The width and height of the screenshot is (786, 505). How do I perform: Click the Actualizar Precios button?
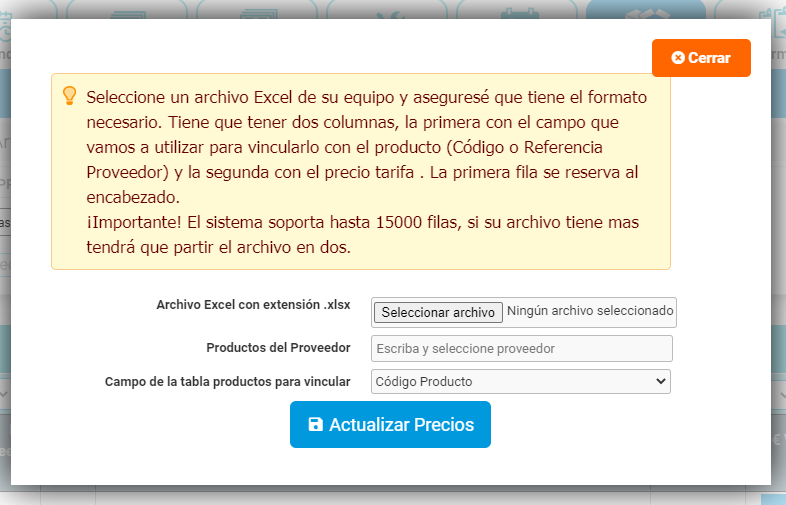click(x=390, y=424)
